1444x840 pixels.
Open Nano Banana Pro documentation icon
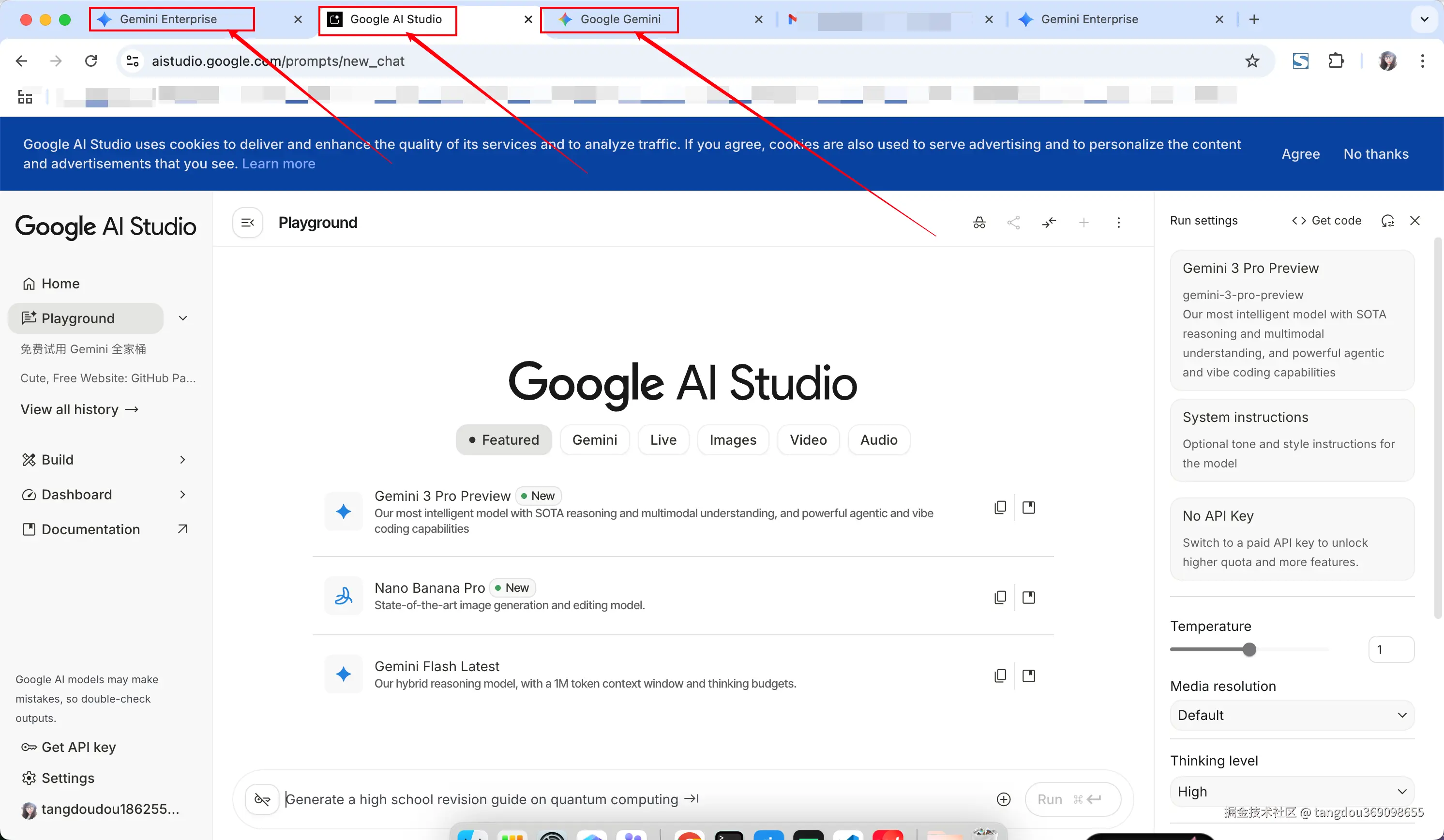(x=1029, y=597)
